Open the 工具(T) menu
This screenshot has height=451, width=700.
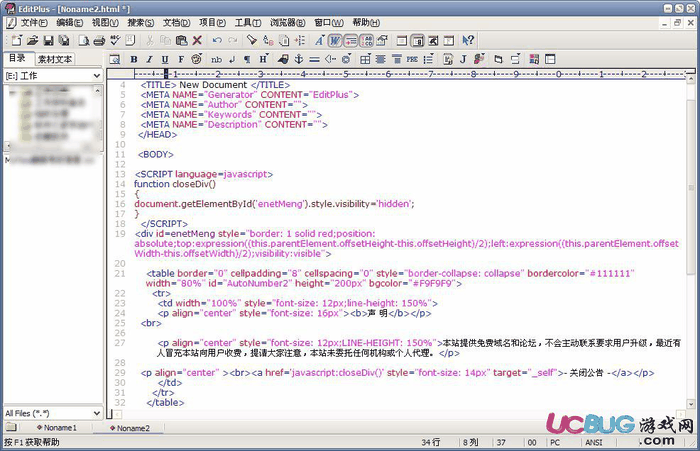click(248, 22)
